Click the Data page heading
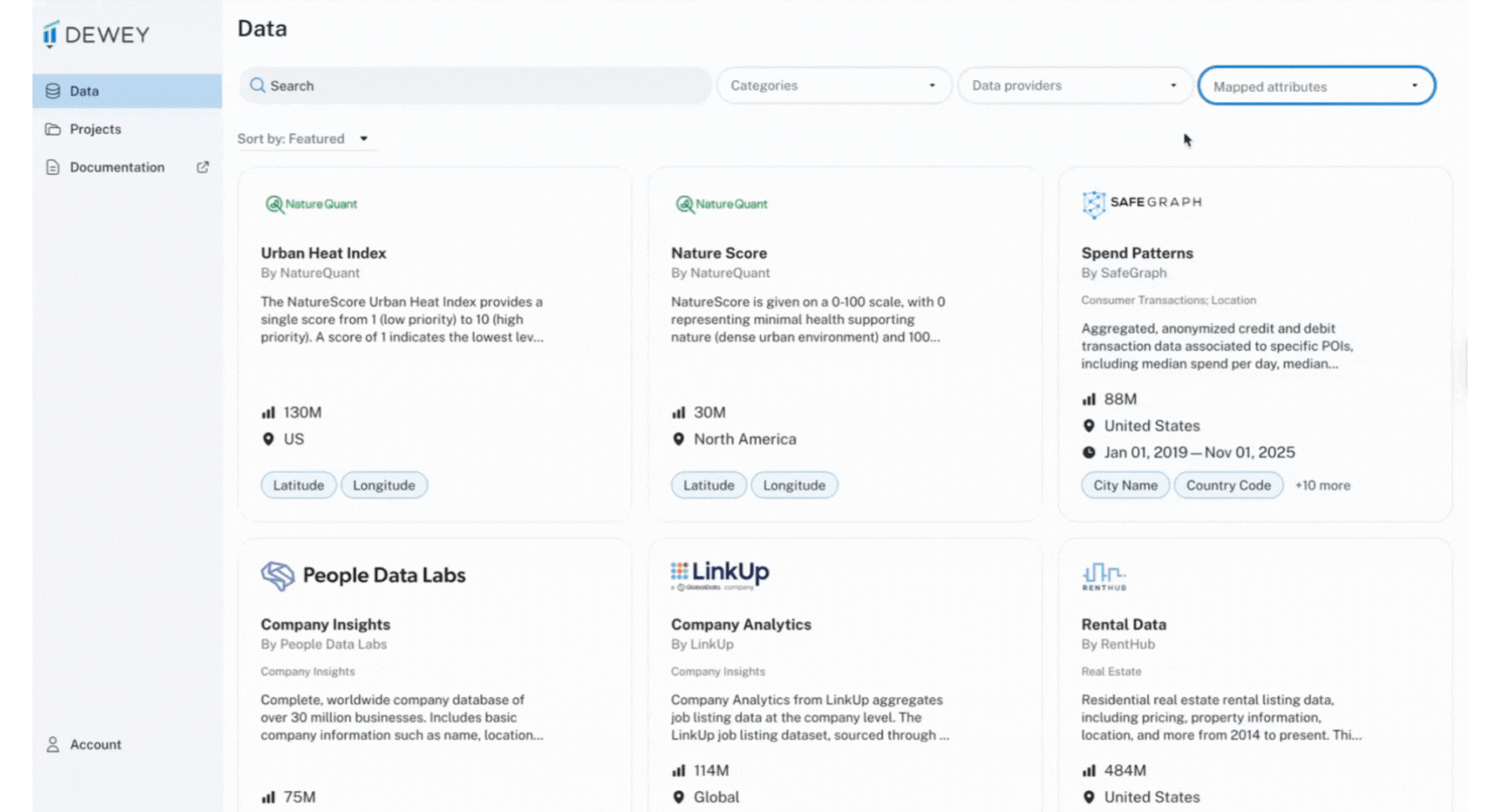 [263, 29]
